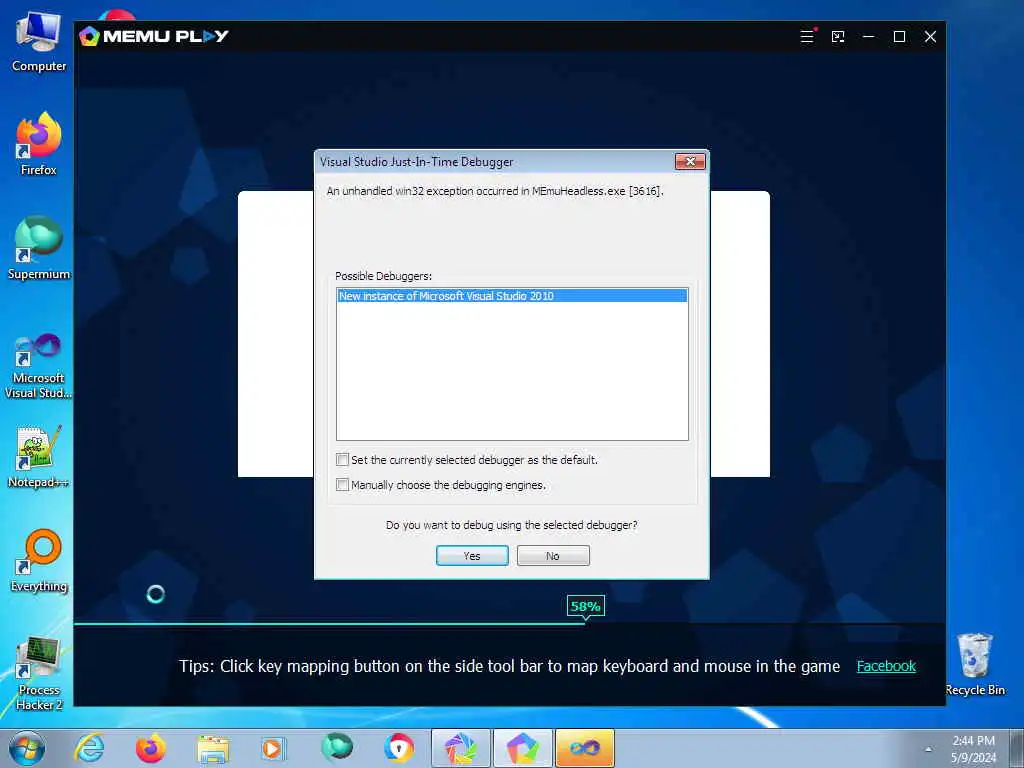
Task: Open the Computer desktop icon
Action: (x=39, y=42)
